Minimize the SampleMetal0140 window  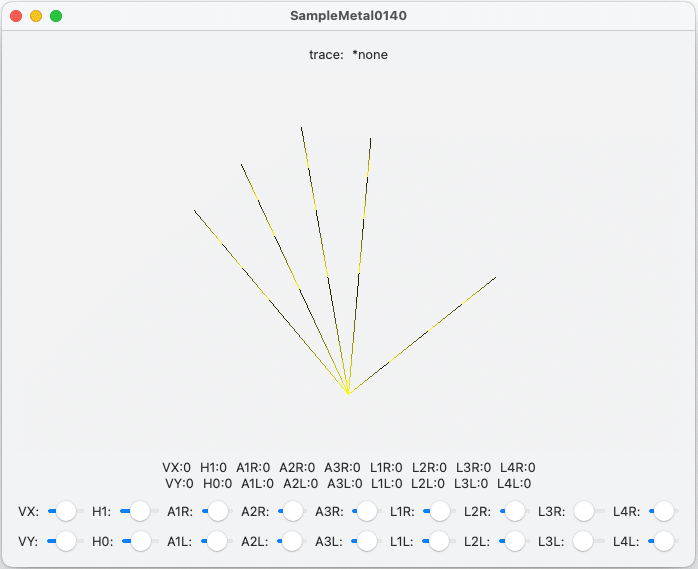pyautogui.click(x=36, y=16)
